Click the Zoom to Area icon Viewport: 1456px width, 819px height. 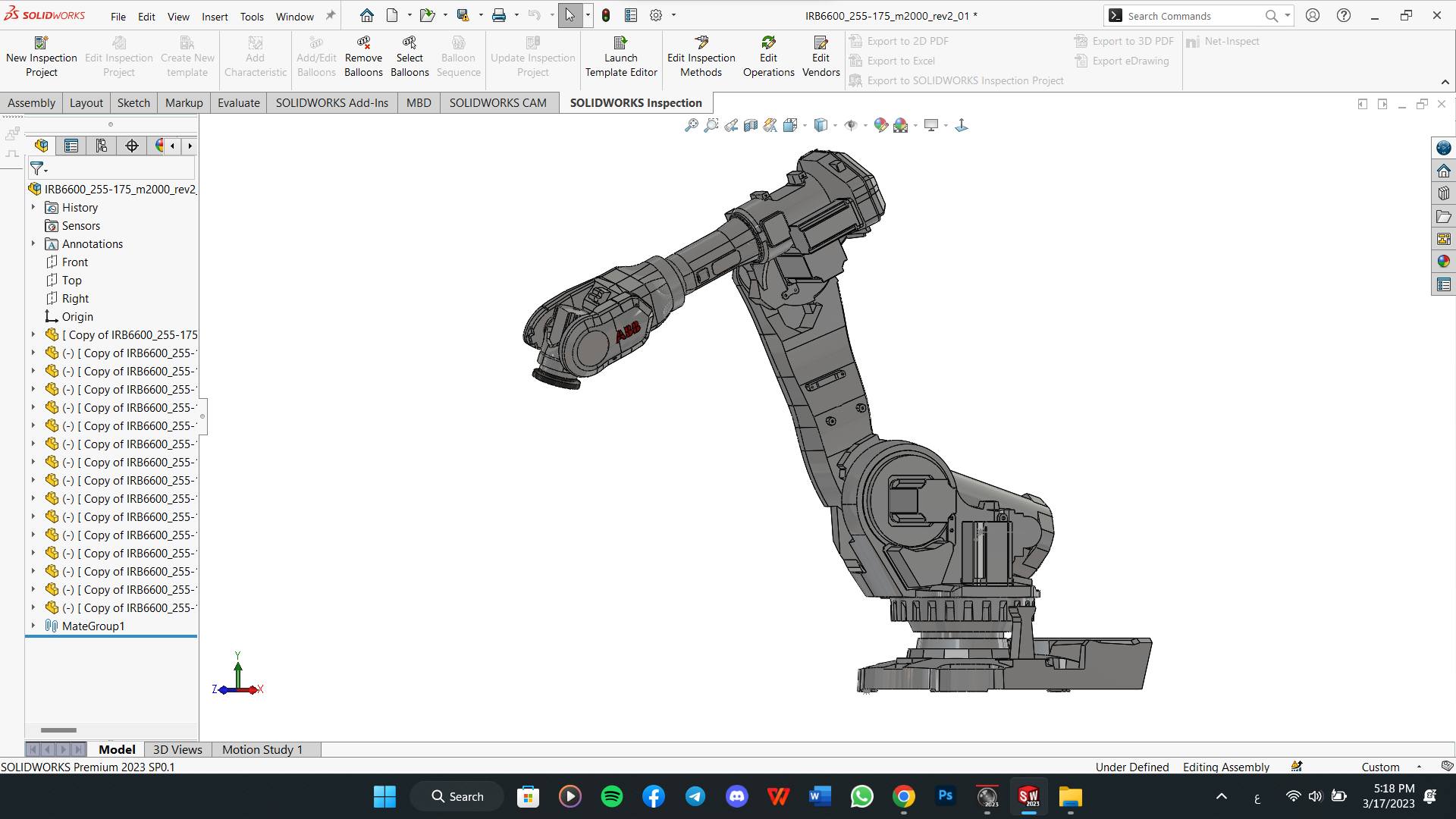[711, 125]
